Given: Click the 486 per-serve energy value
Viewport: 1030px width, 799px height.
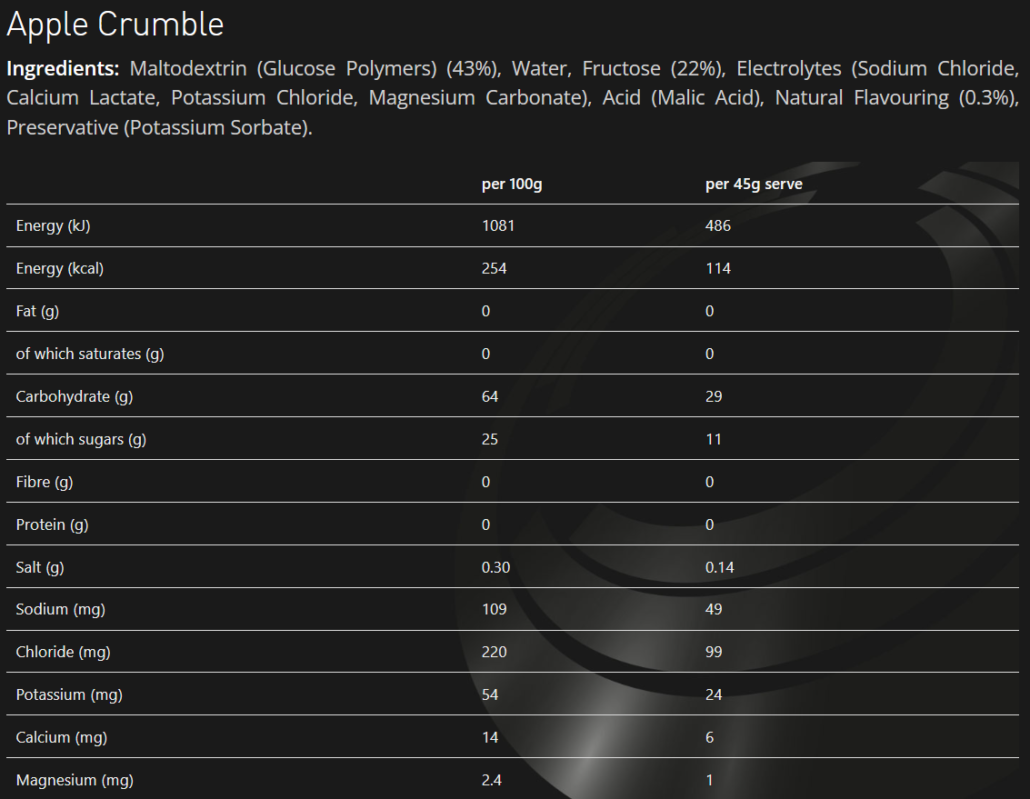Looking at the screenshot, I should pyautogui.click(x=718, y=226).
